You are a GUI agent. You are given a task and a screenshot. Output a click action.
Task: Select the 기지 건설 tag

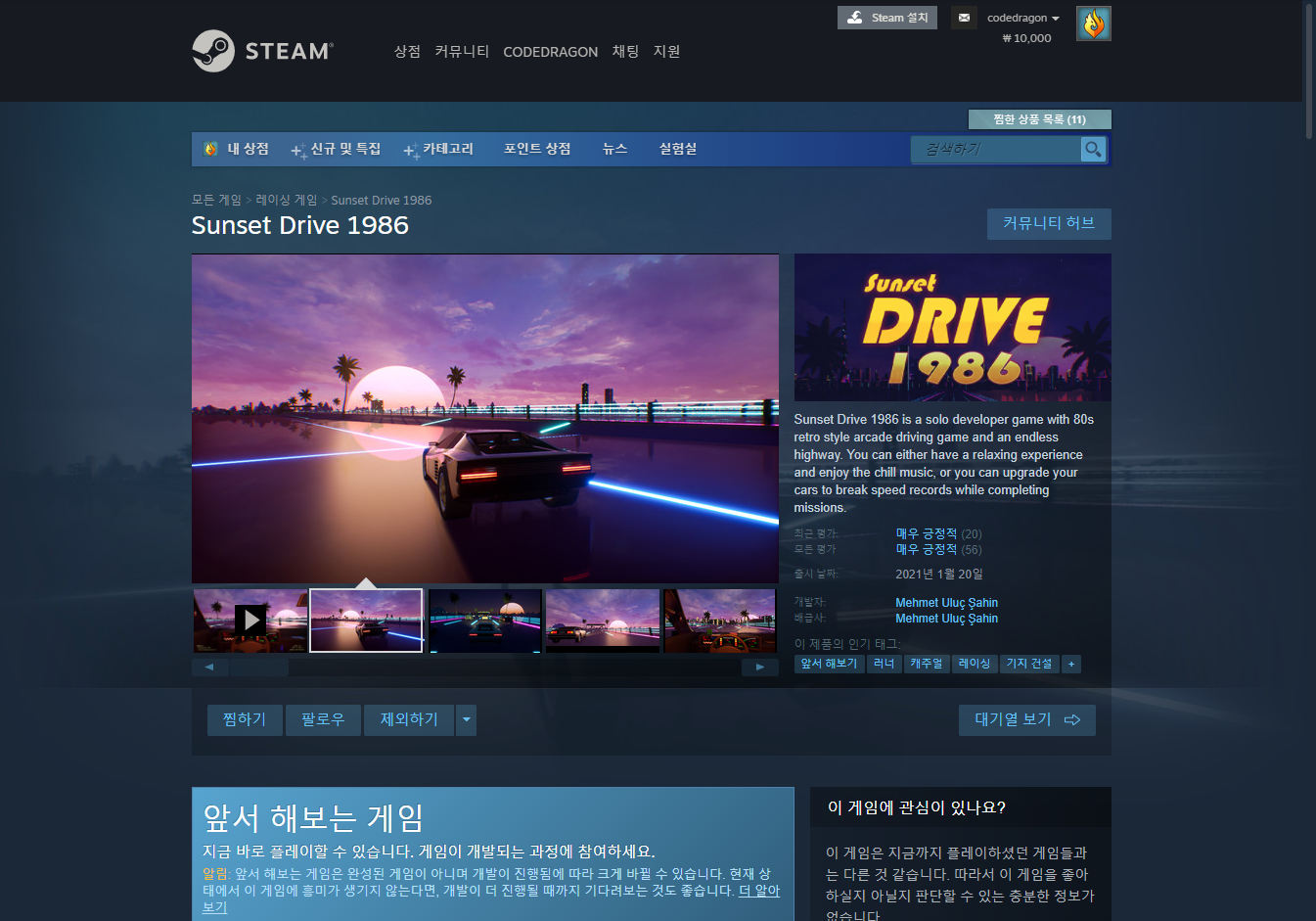pos(1029,664)
